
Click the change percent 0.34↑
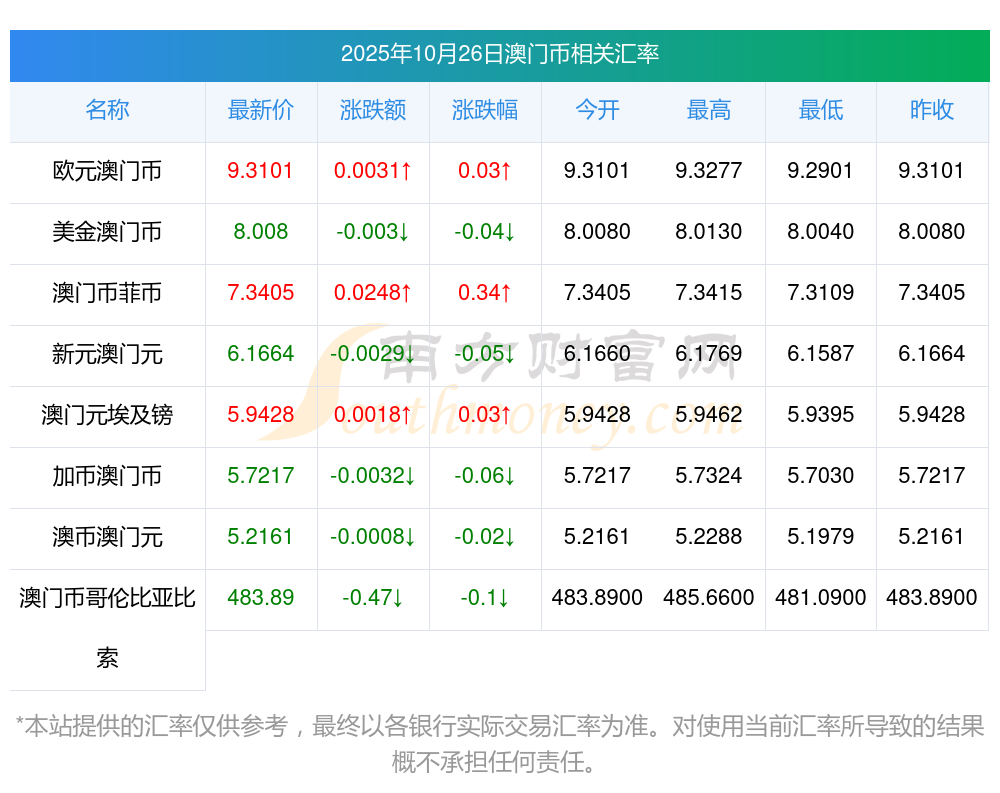point(485,293)
